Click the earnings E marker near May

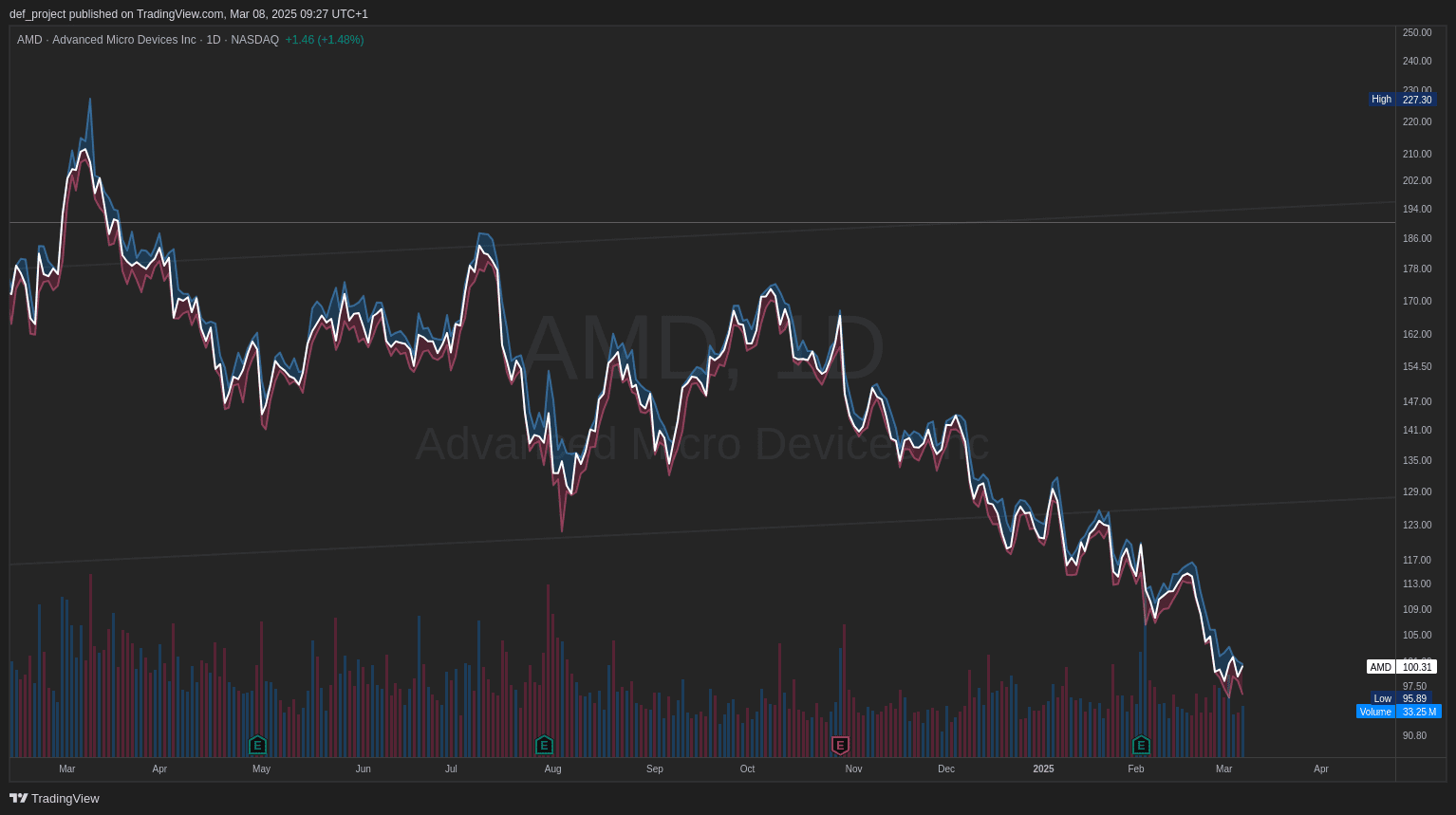tap(257, 745)
